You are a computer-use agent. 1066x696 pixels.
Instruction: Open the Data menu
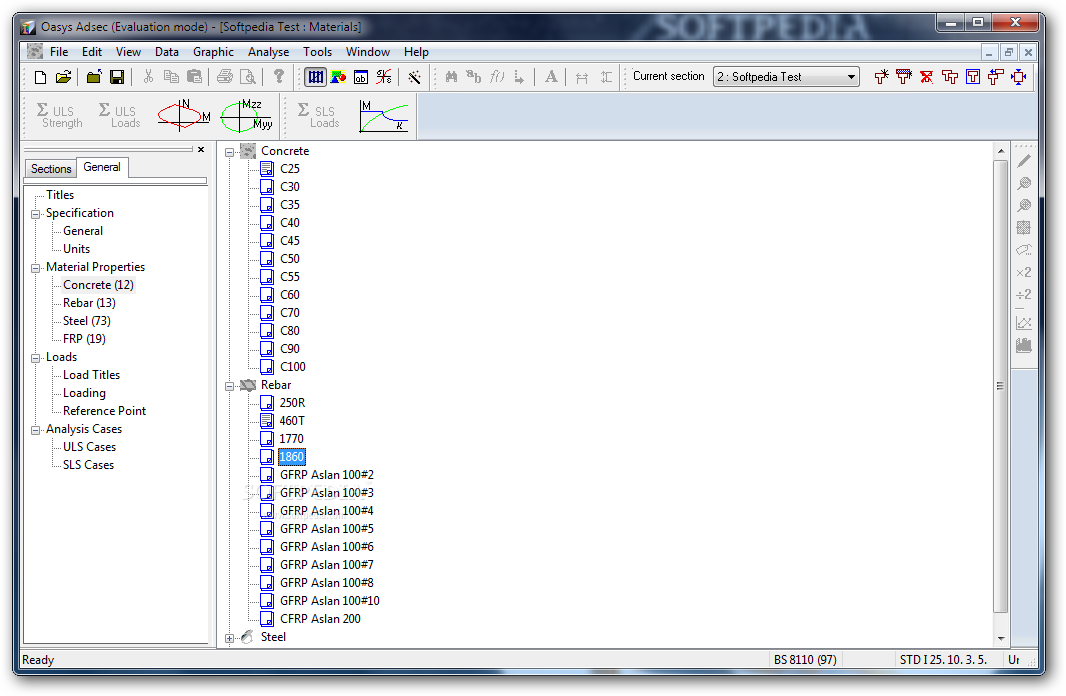pos(167,52)
